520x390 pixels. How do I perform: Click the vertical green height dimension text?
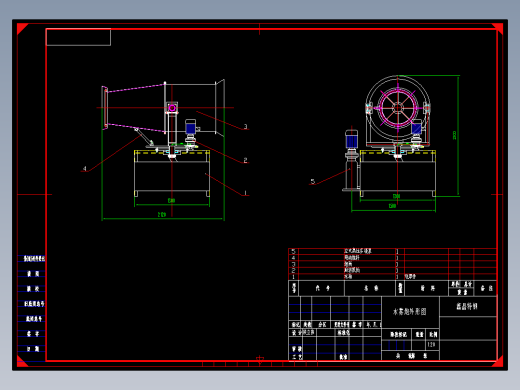[454, 135]
